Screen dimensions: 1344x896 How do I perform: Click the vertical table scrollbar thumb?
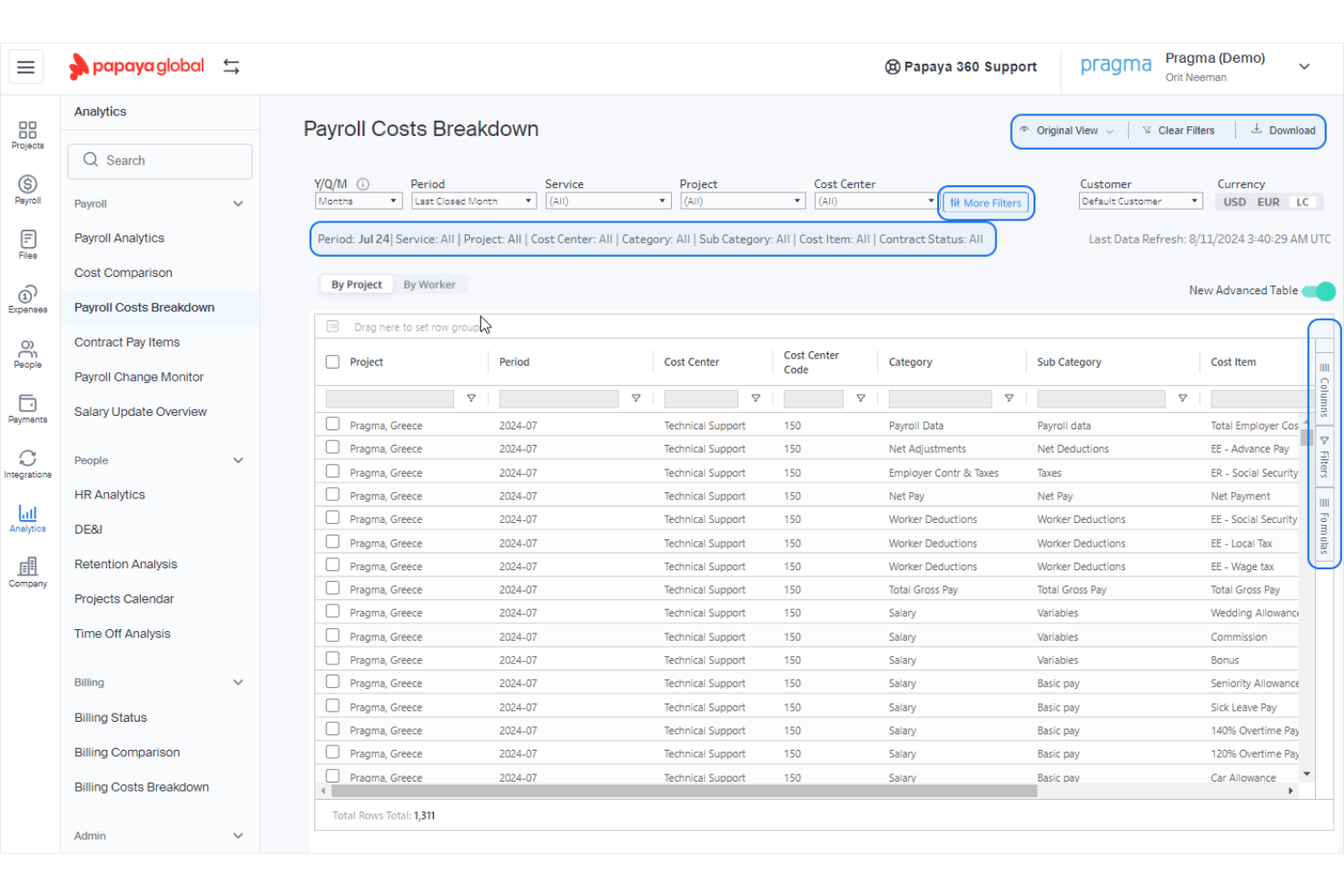click(x=1306, y=438)
